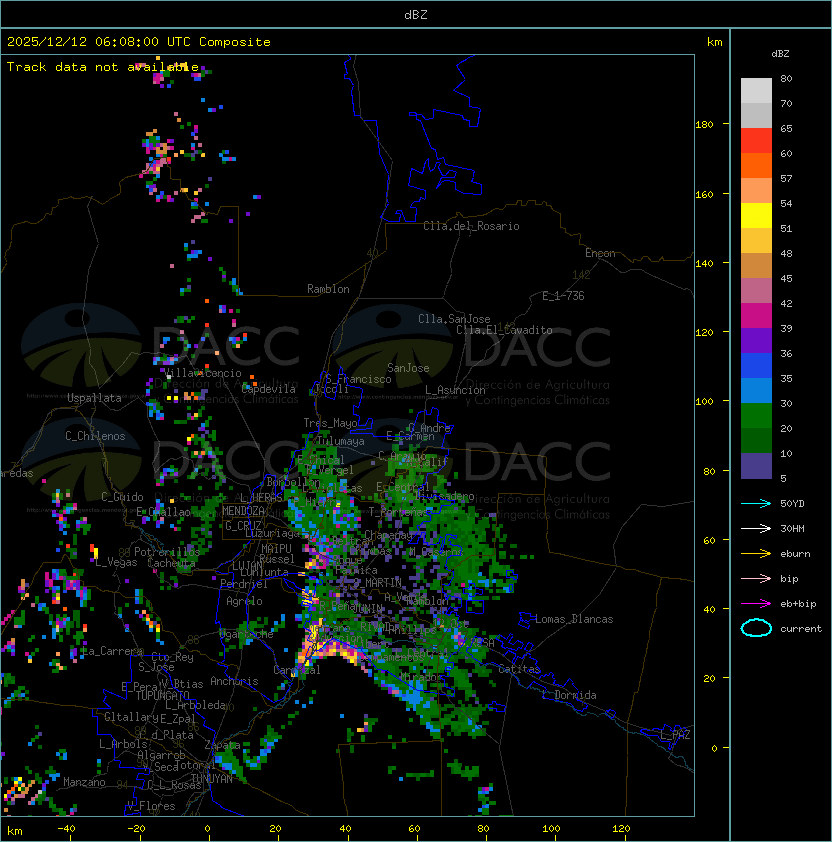832x842 pixels.
Task: Click the 'Capdevila' place label
Action: coord(268,389)
